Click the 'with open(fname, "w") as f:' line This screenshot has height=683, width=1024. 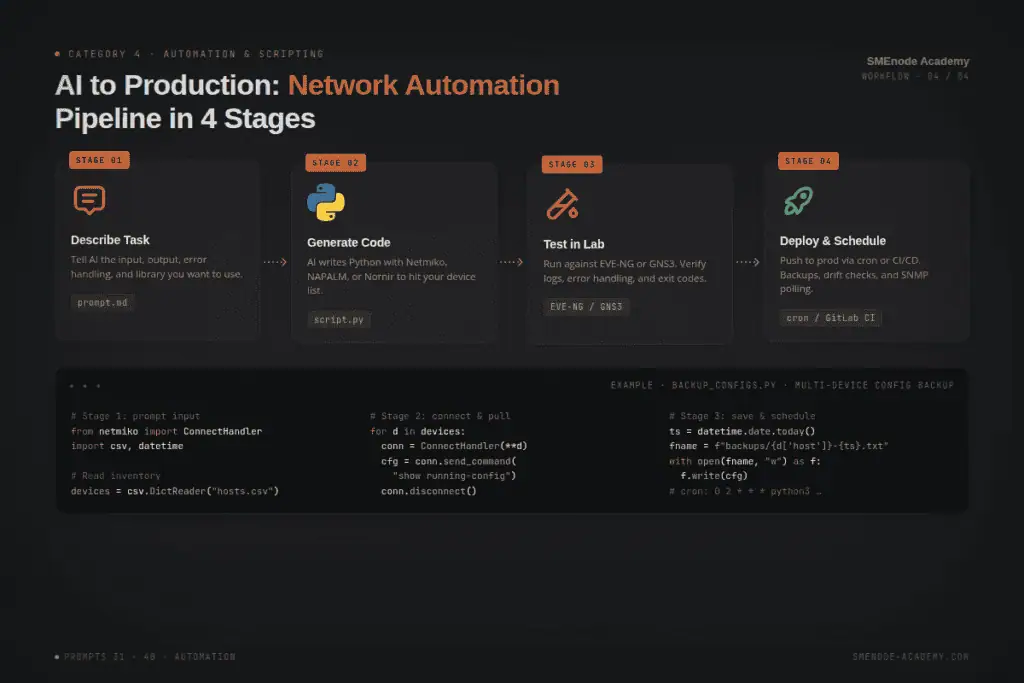pyautogui.click(x=744, y=461)
